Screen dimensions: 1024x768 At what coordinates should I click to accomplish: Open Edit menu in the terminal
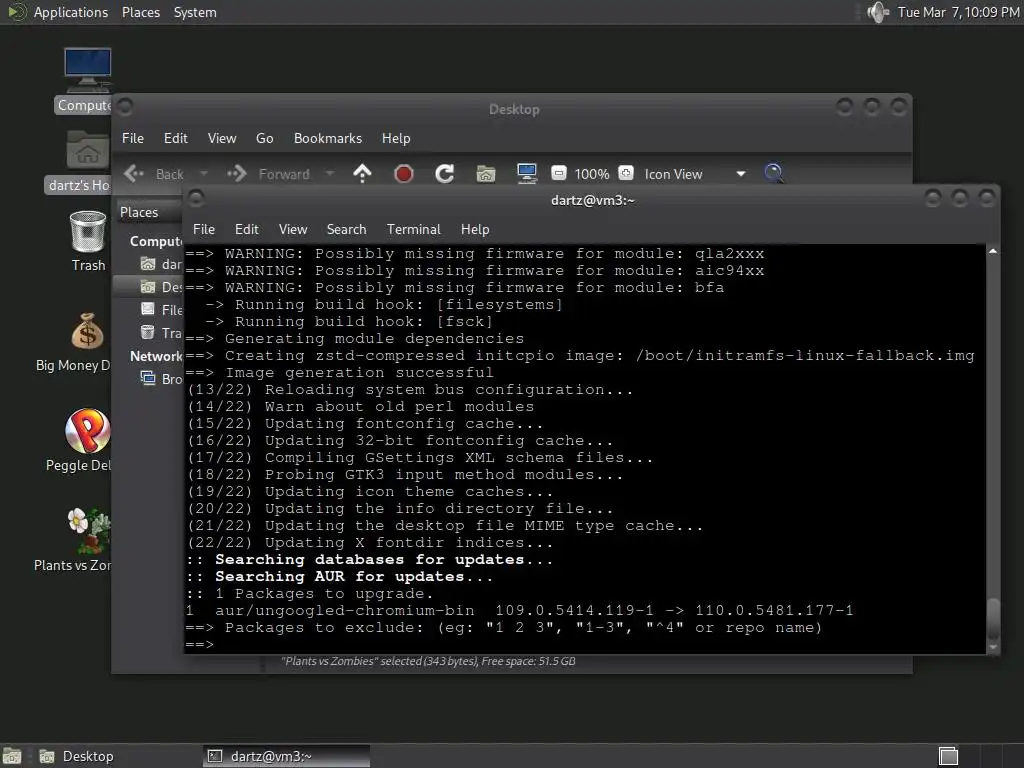point(247,229)
